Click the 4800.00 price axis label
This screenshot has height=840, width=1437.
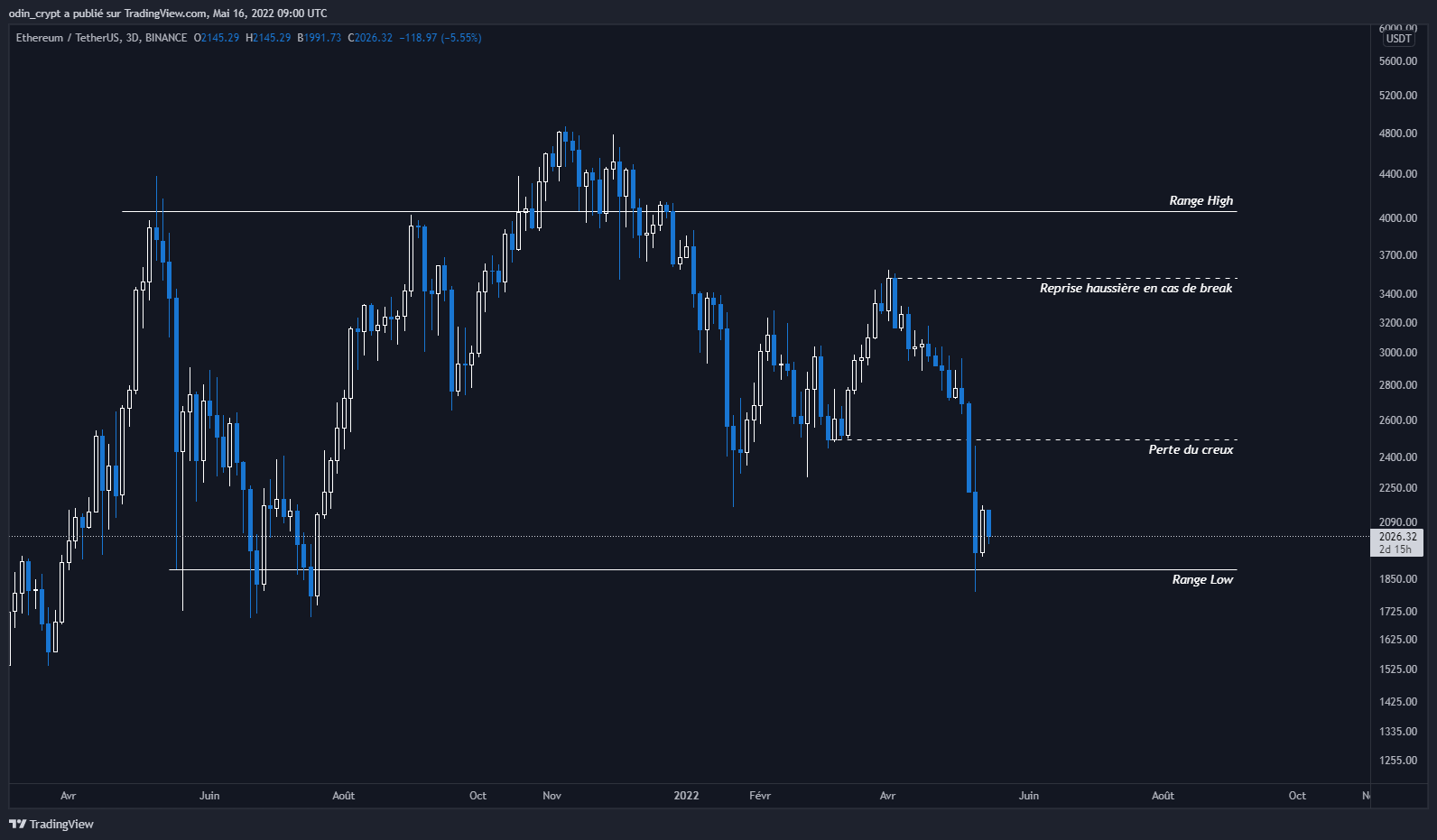pos(1398,134)
